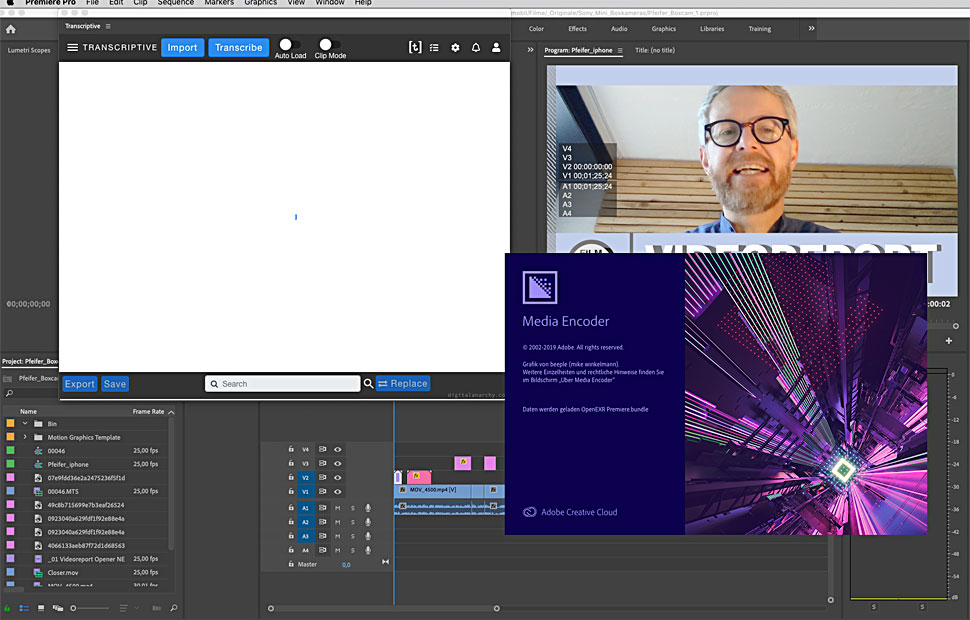970x620 pixels.
Task: Click the orange label swatch for Bin
Action: pos(11,424)
